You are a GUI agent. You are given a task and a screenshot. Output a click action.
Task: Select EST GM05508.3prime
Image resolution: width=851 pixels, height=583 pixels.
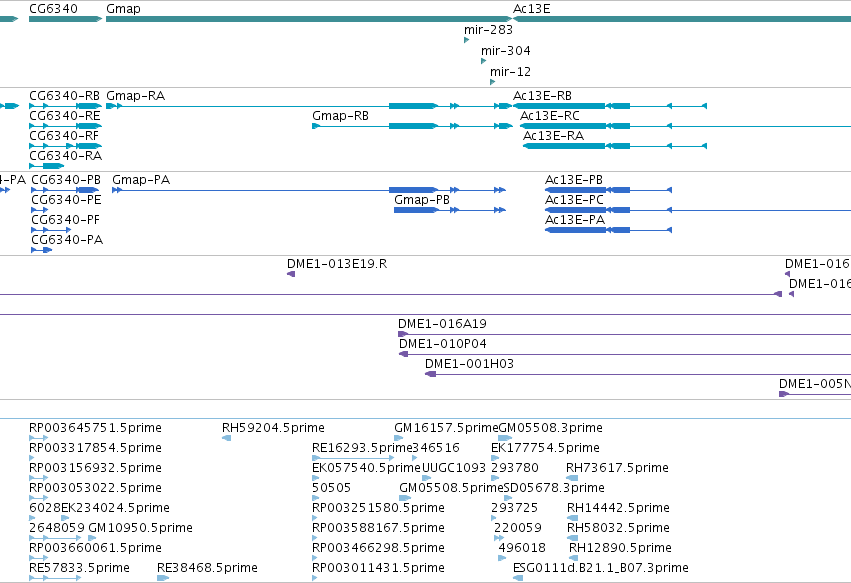click(x=550, y=428)
